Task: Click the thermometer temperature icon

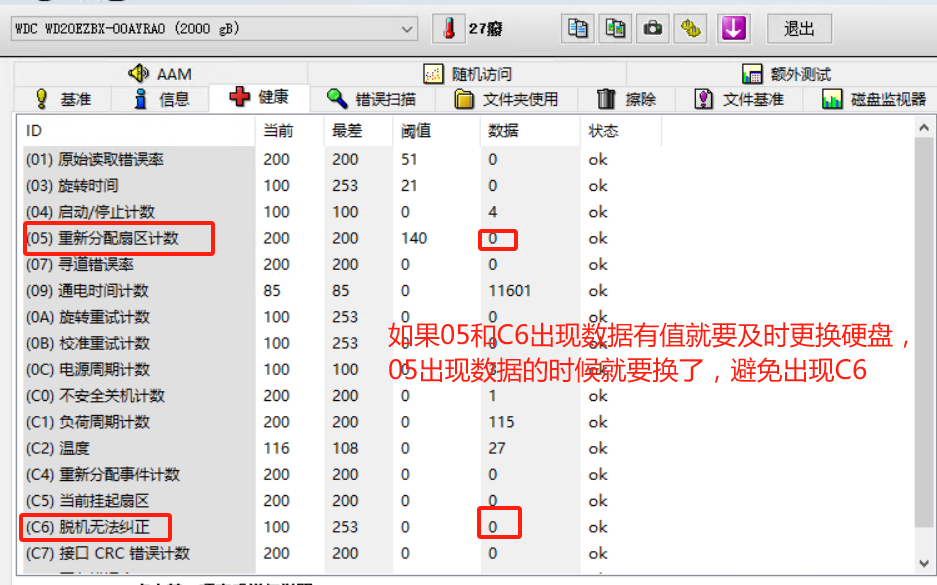Action: [x=449, y=29]
